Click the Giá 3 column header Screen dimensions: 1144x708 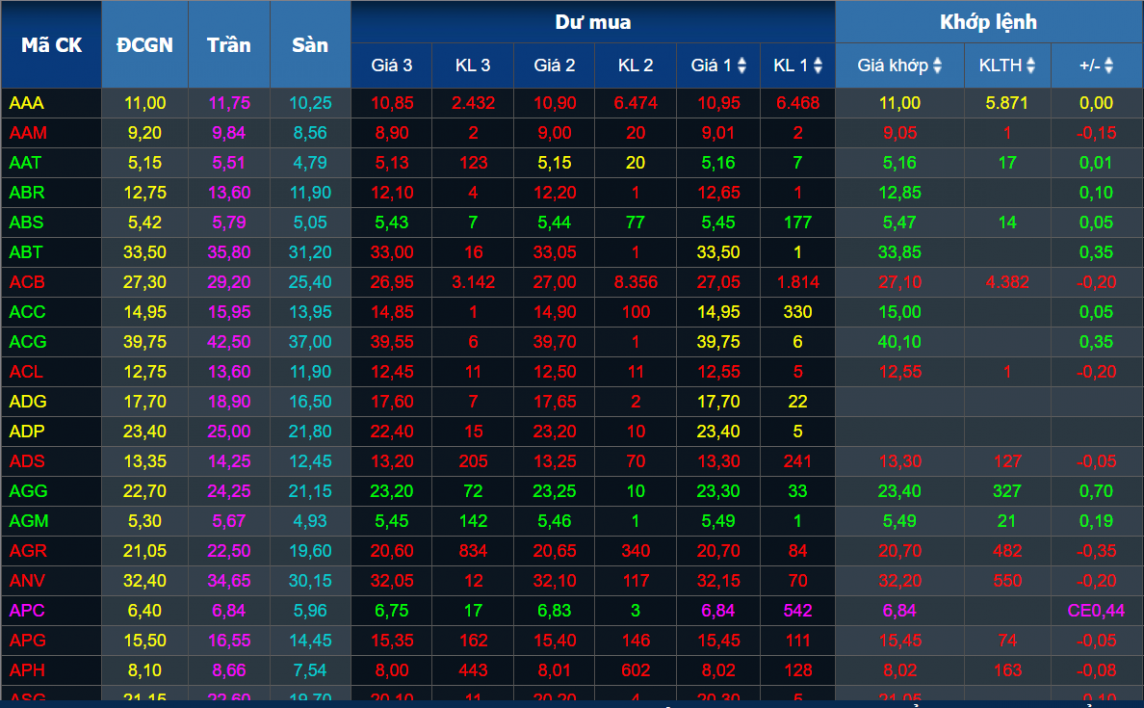tap(391, 66)
